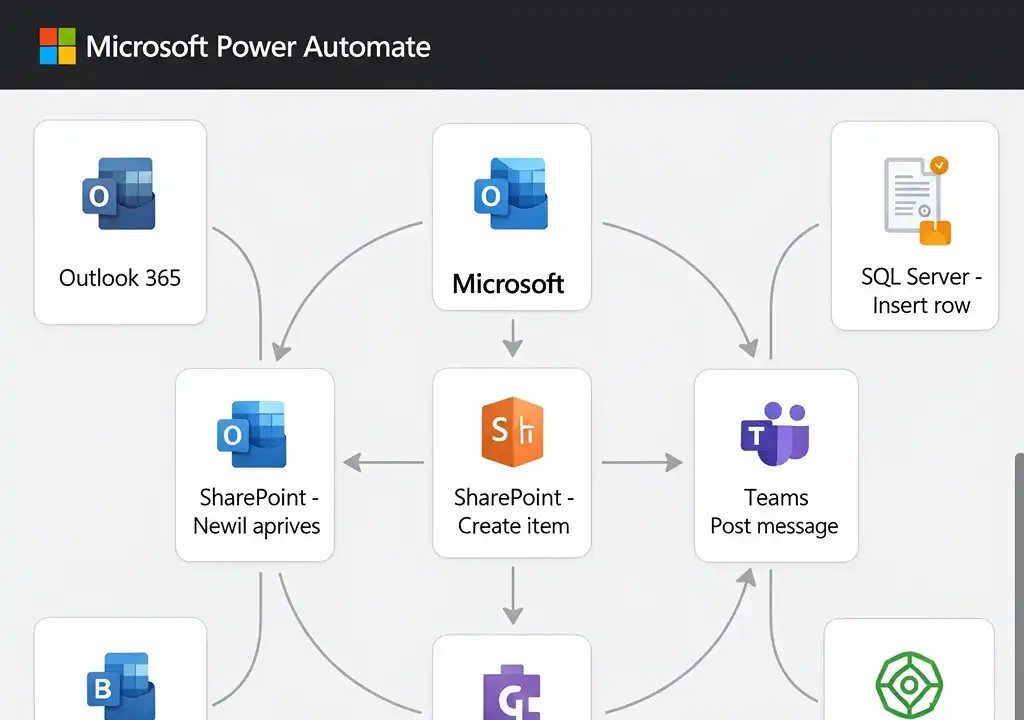Image resolution: width=1024 pixels, height=720 pixels.
Task: Select the green octagon target icon
Action: (x=909, y=685)
